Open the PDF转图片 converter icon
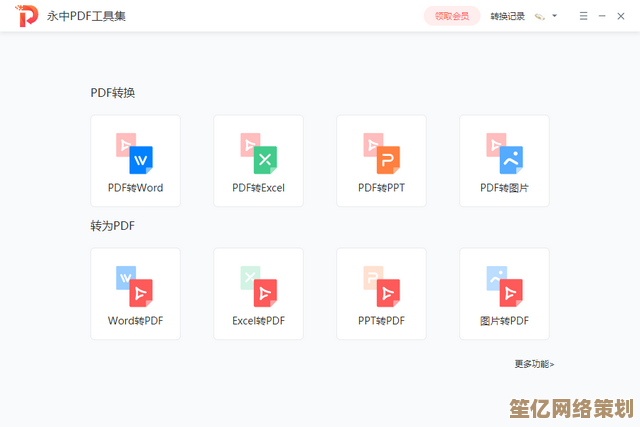Image resolution: width=640 pixels, height=427 pixels. [504, 153]
